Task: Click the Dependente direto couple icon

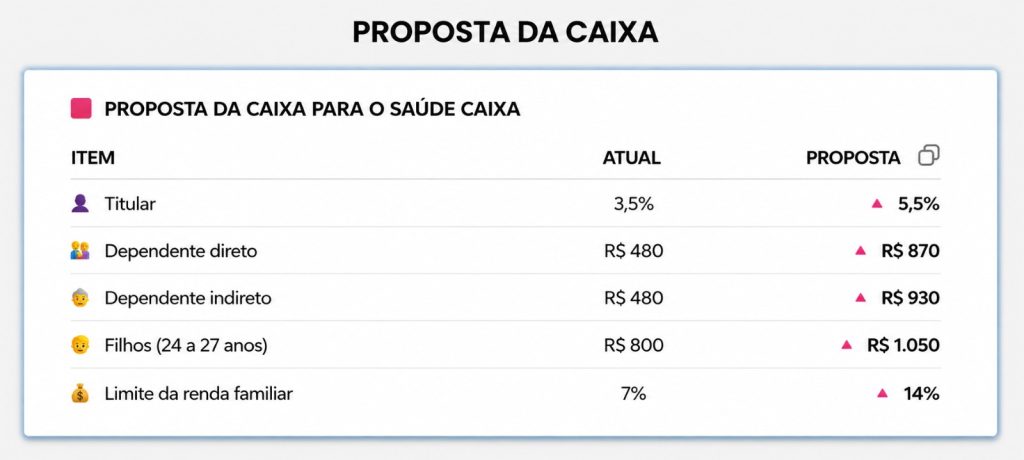Action: click(80, 251)
